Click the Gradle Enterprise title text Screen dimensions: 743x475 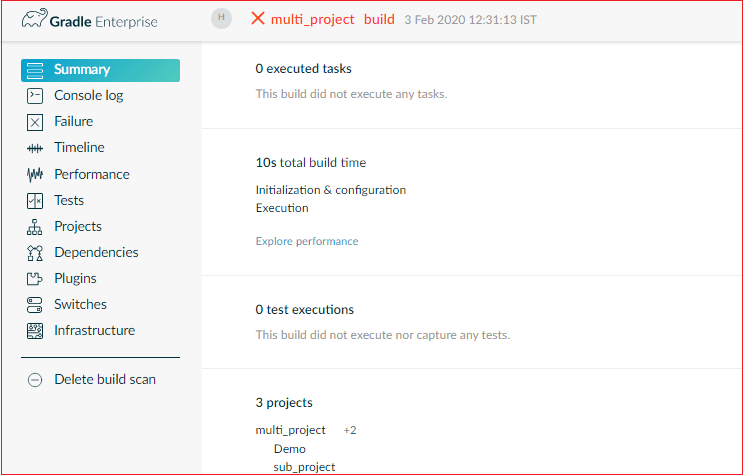coord(103,22)
